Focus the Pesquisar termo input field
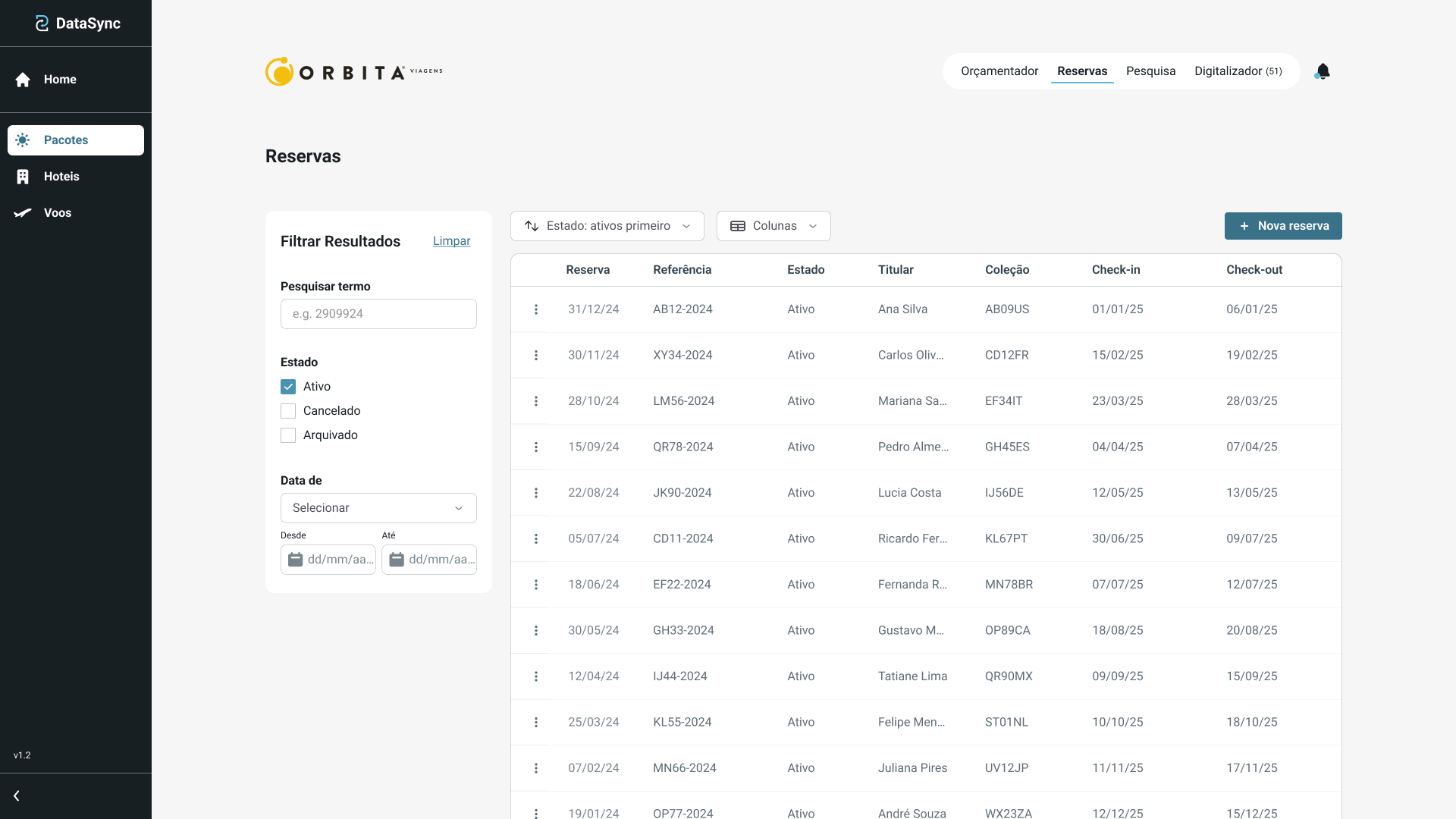The height and width of the screenshot is (819, 1456). (x=378, y=314)
